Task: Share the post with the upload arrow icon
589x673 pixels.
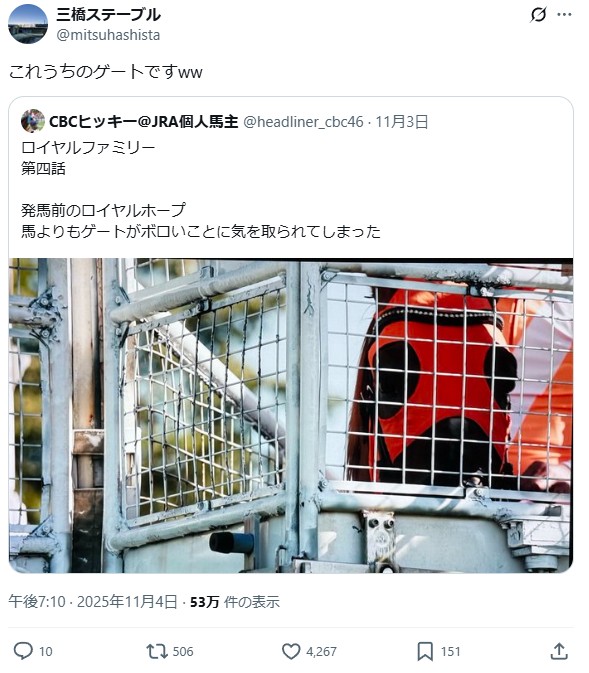Action: coord(559,651)
